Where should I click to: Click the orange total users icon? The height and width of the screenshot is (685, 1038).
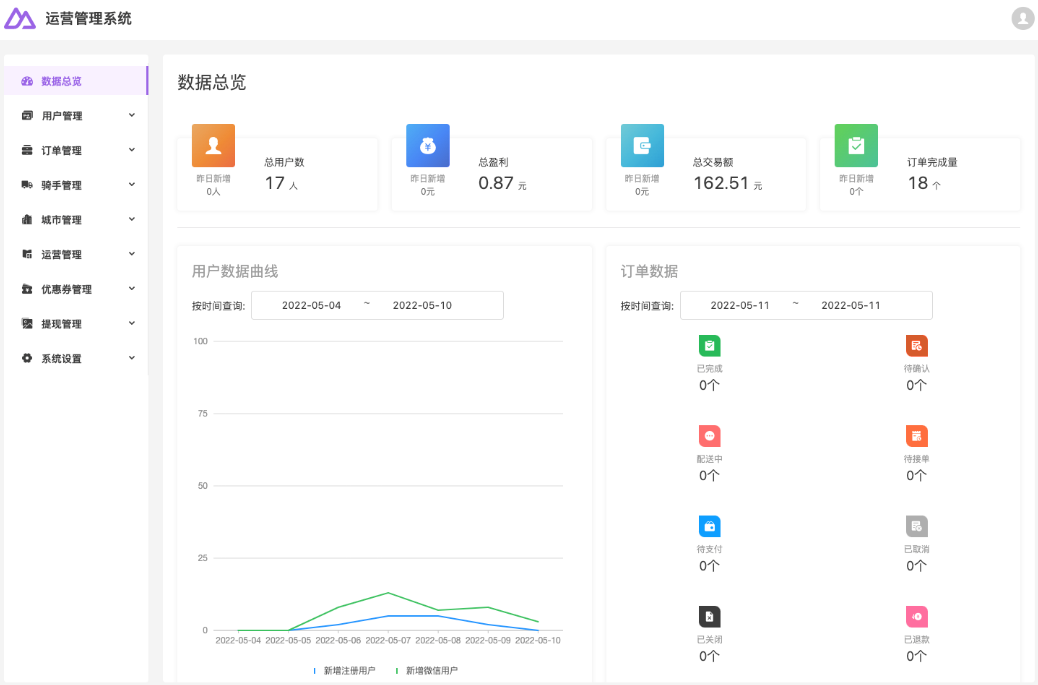coord(213,145)
